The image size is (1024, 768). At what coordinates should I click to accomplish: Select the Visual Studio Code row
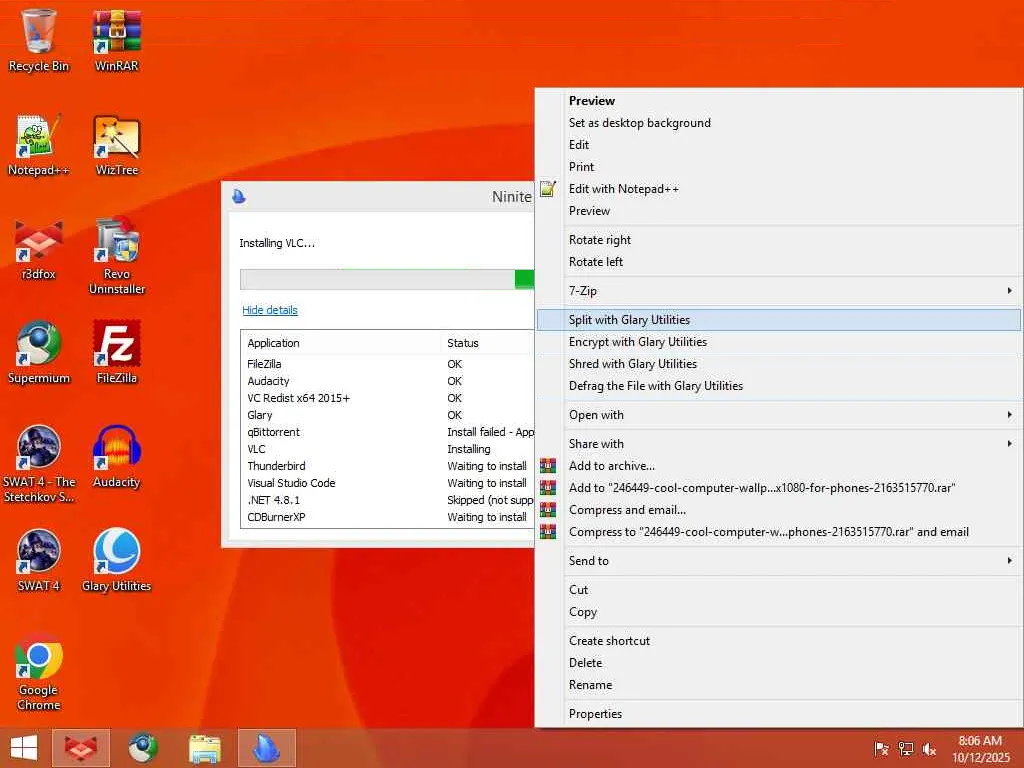click(388, 483)
